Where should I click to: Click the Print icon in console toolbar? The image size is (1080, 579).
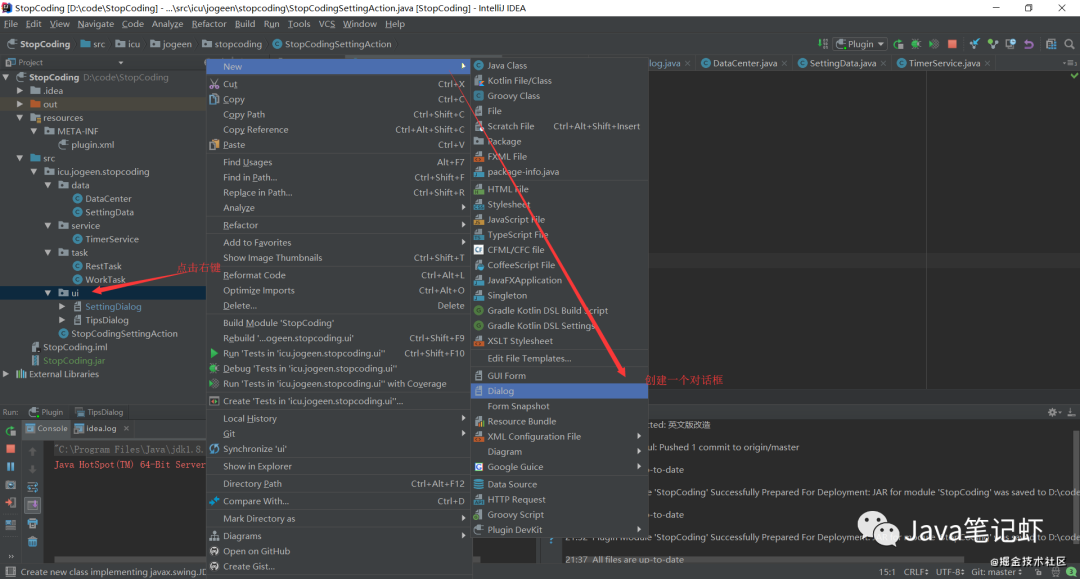(32, 524)
